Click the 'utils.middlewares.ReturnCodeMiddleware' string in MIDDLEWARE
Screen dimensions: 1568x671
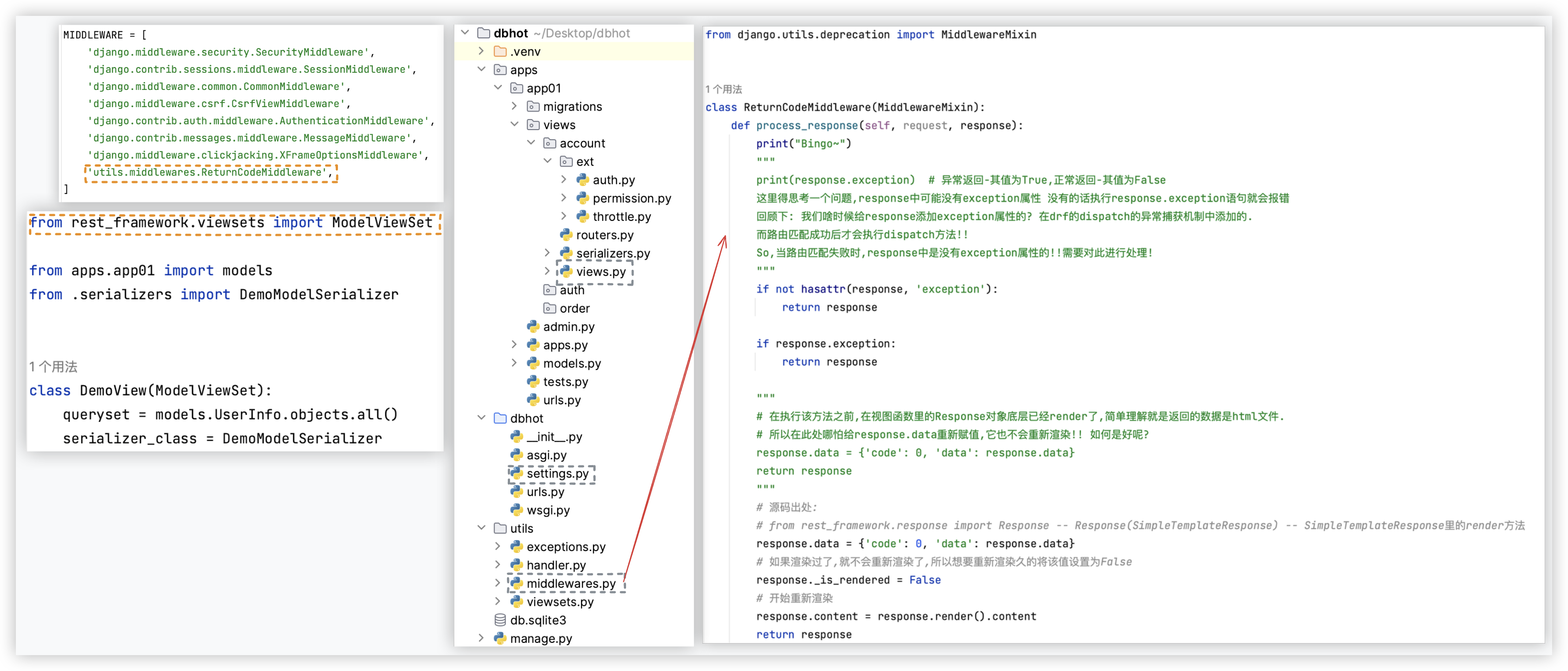click(x=207, y=172)
